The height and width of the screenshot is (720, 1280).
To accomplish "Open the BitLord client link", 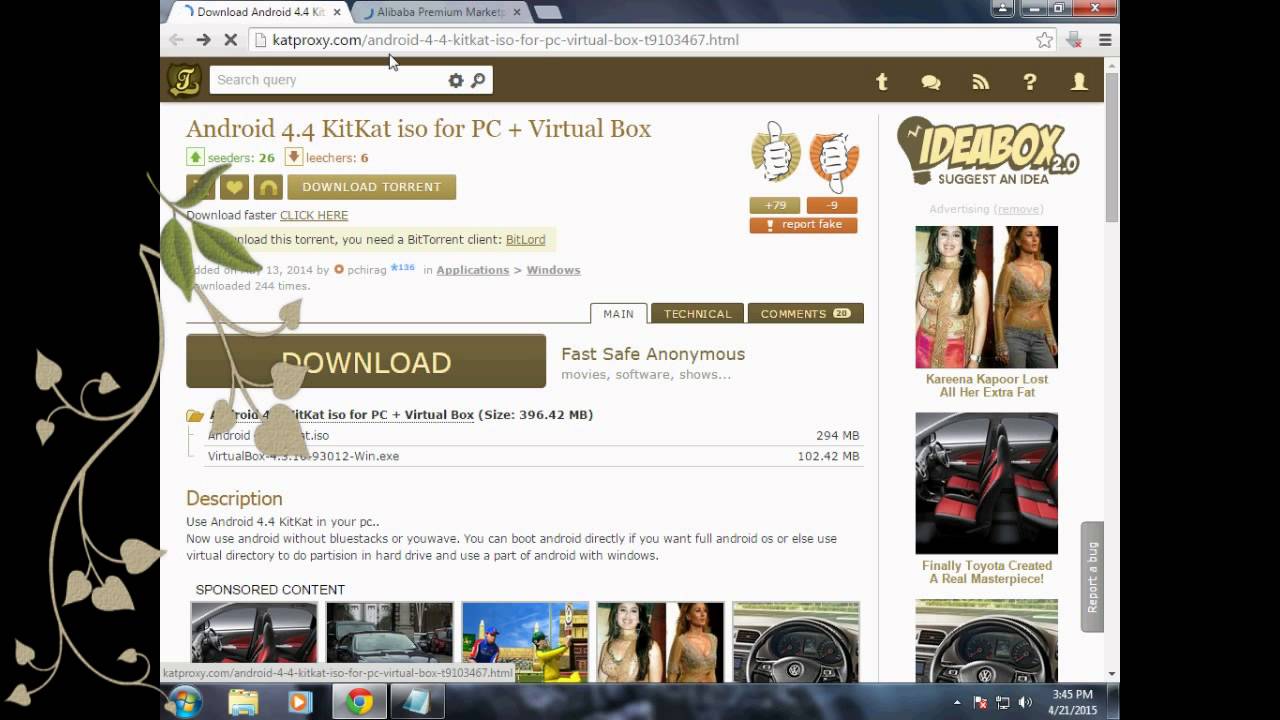I will [x=526, y=240].
